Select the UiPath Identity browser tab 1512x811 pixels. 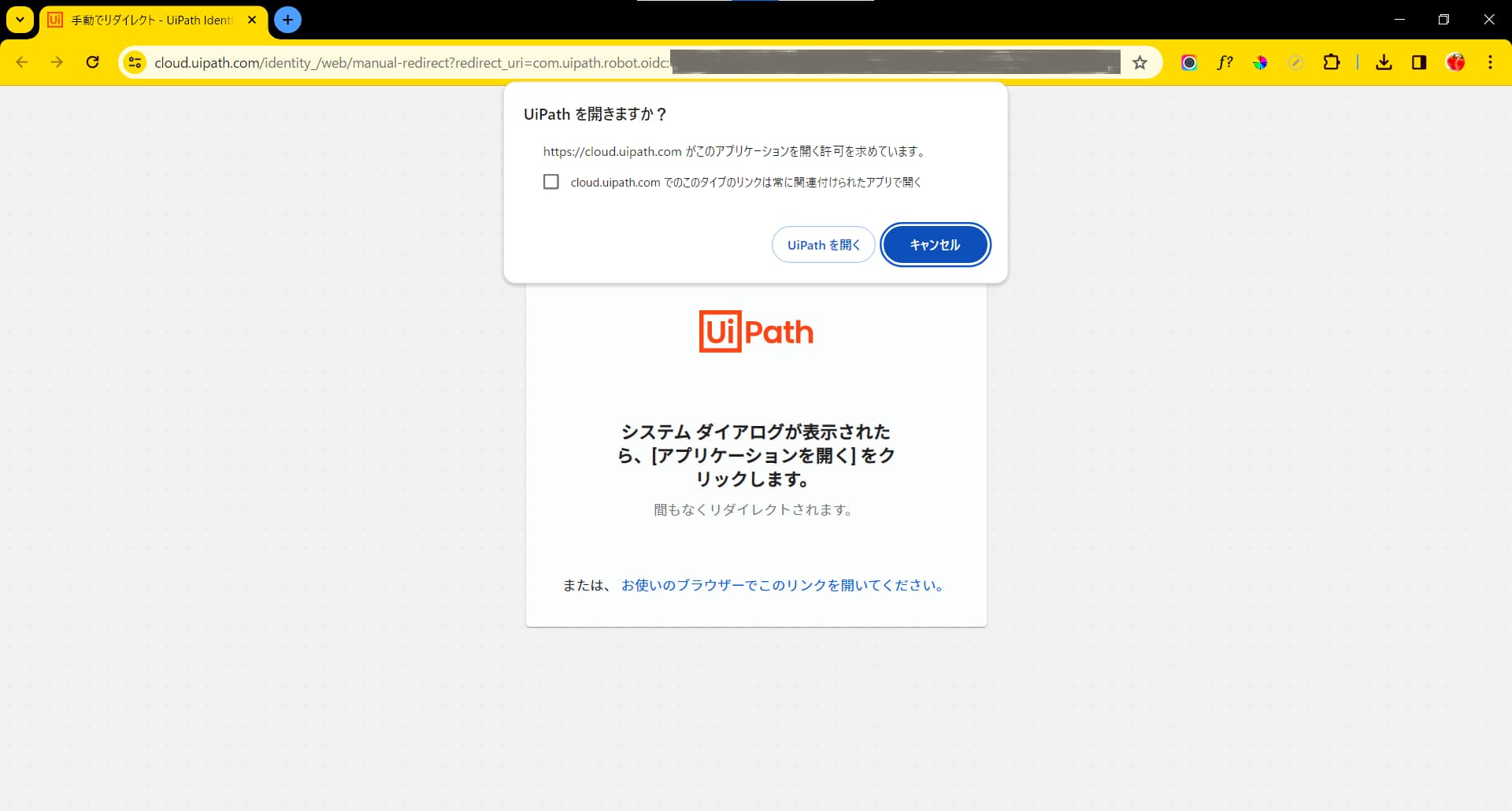point(153,20)
